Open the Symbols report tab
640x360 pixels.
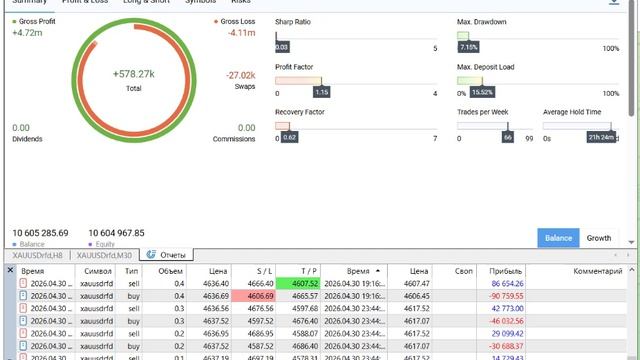pyautogui.click(x=200, y=2)
